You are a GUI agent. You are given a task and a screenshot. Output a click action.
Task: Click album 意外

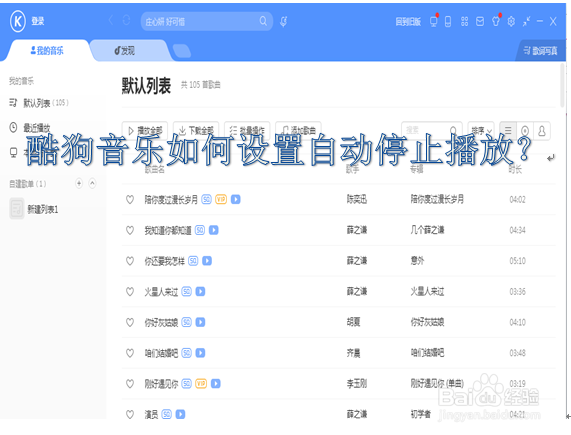click(417, 261)
